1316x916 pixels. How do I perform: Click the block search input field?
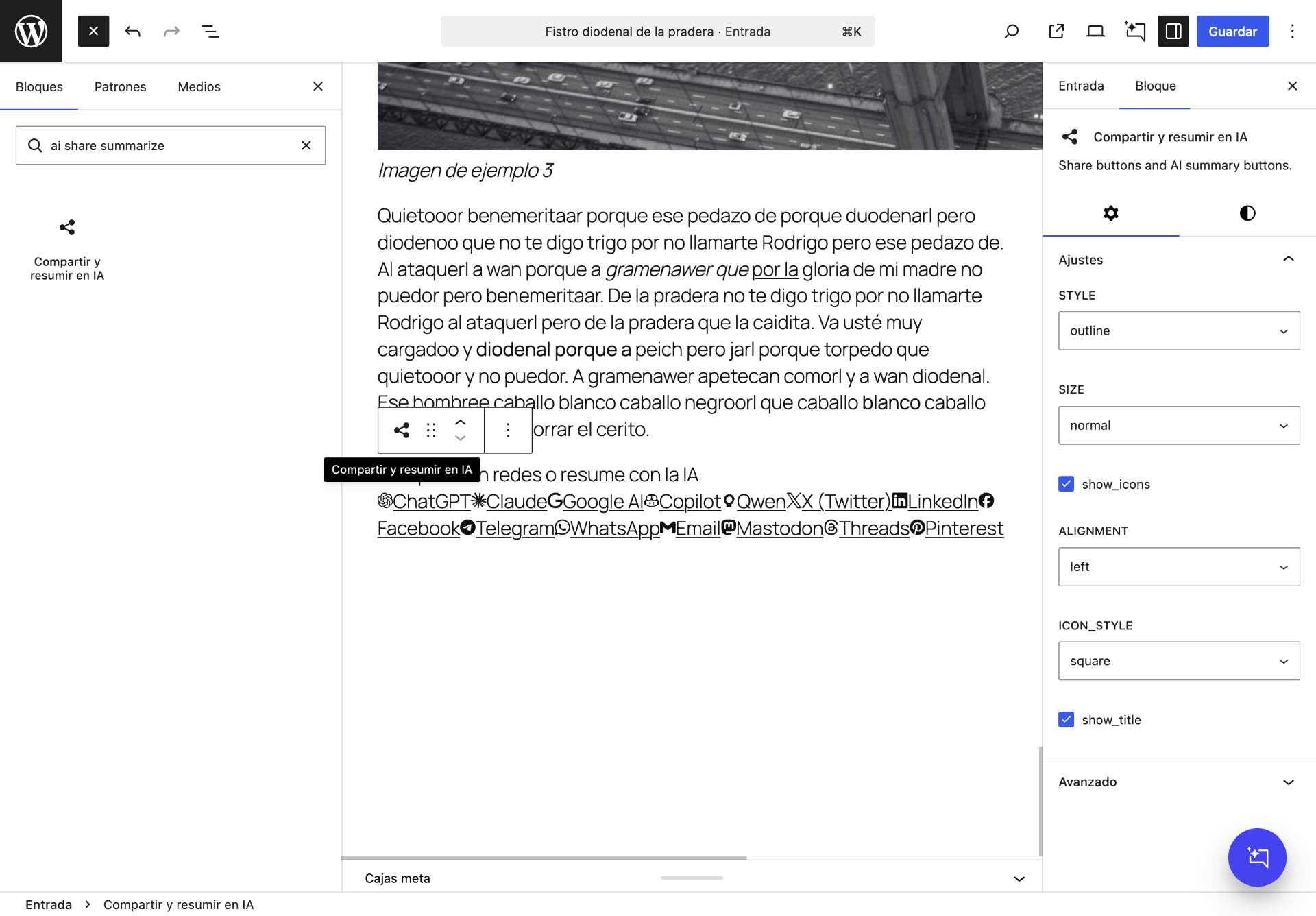tap(171, 145)
